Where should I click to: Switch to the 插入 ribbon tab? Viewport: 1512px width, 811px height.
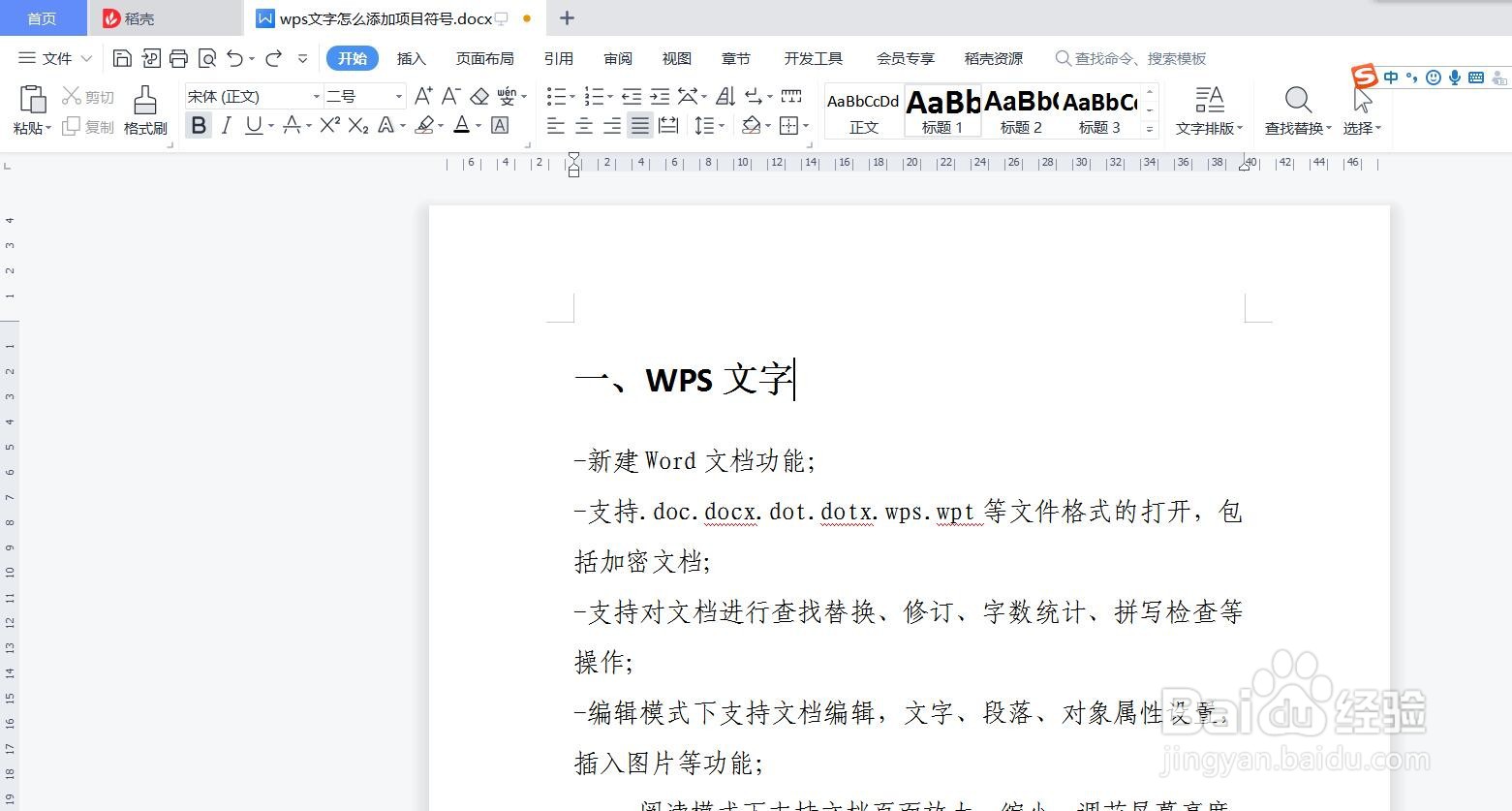[x=411, y=58]
